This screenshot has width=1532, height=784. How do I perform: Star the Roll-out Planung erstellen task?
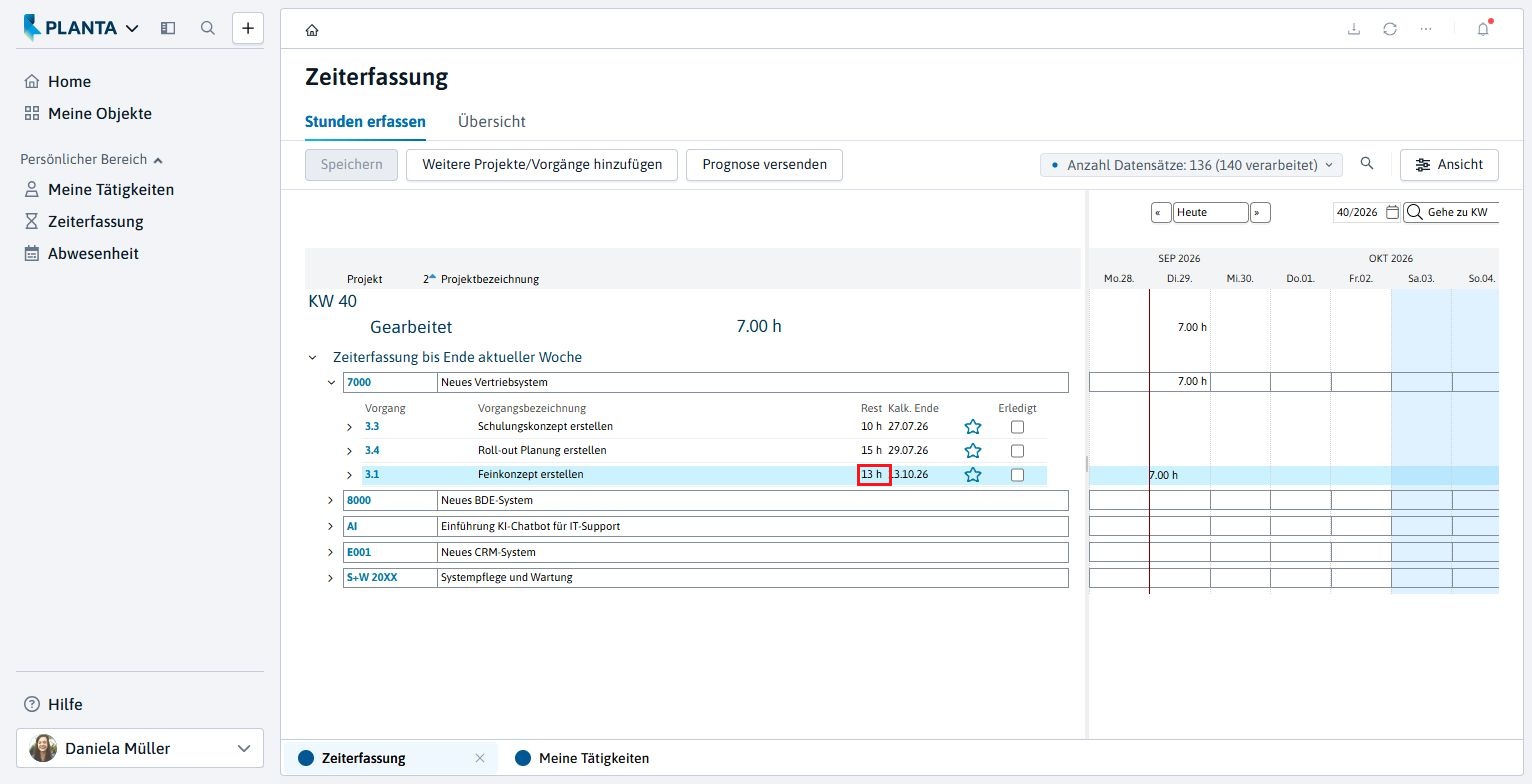(973, 451)
